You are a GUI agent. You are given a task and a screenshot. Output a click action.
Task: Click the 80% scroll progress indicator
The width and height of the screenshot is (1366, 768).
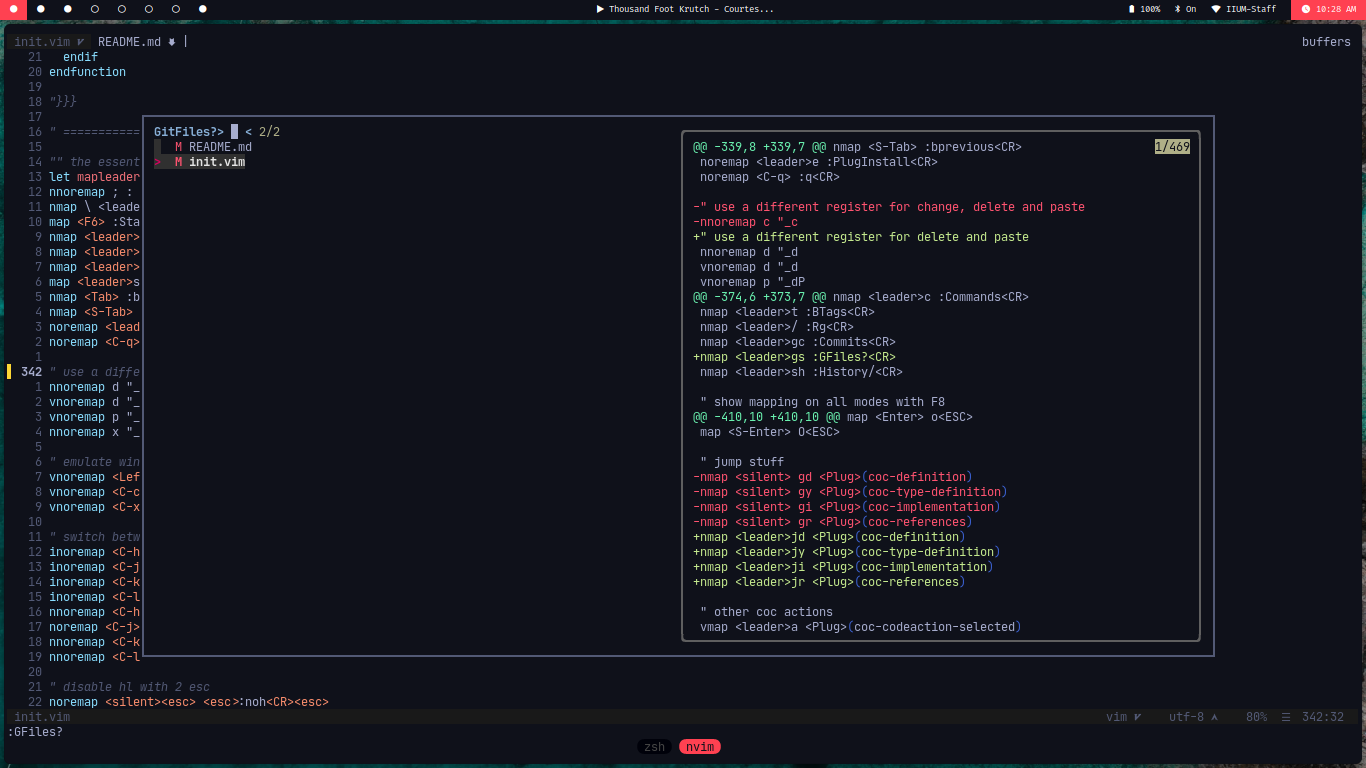[x=1255, y=717]
